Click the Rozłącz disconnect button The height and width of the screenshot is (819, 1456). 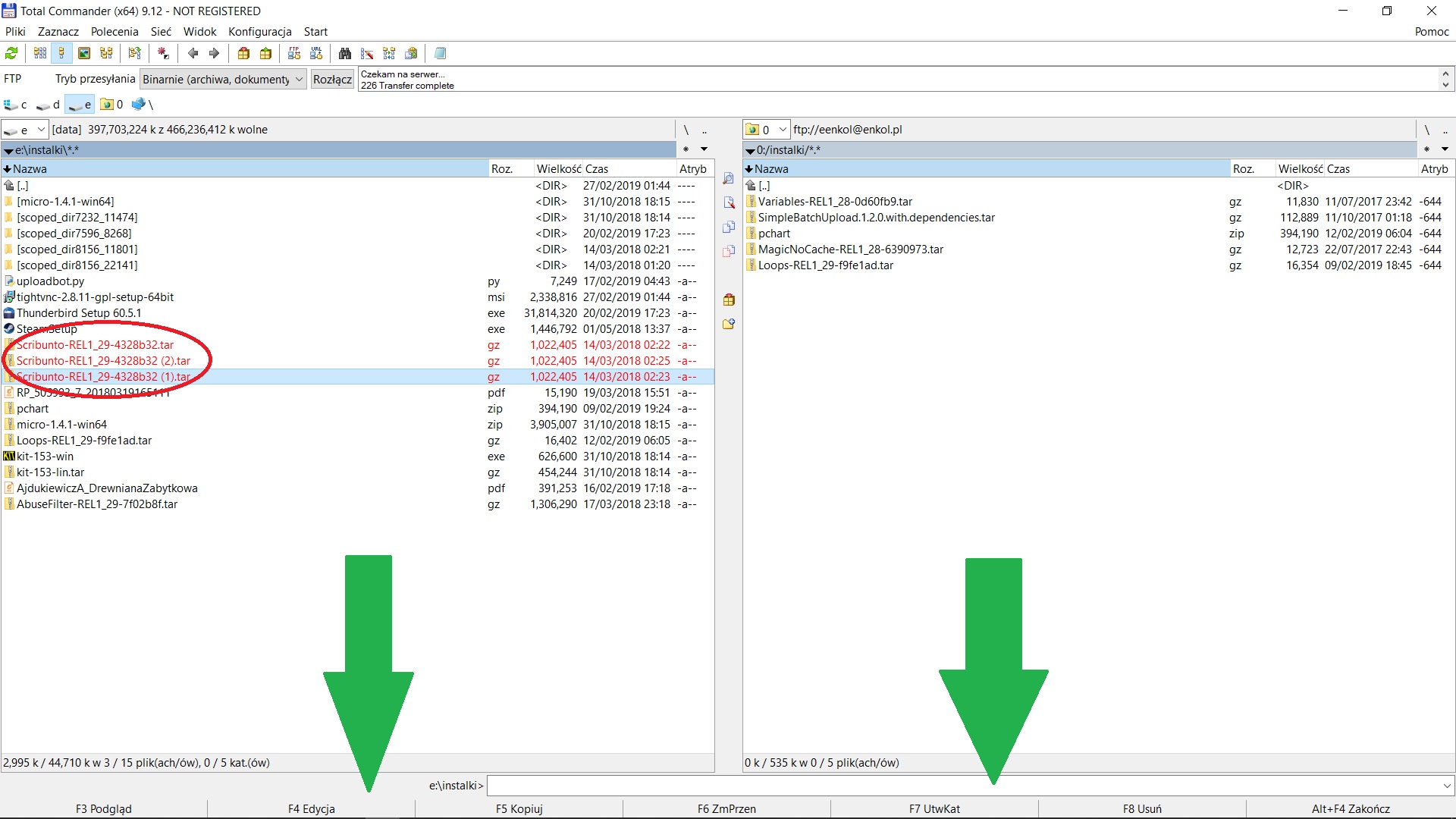point(332,79)
